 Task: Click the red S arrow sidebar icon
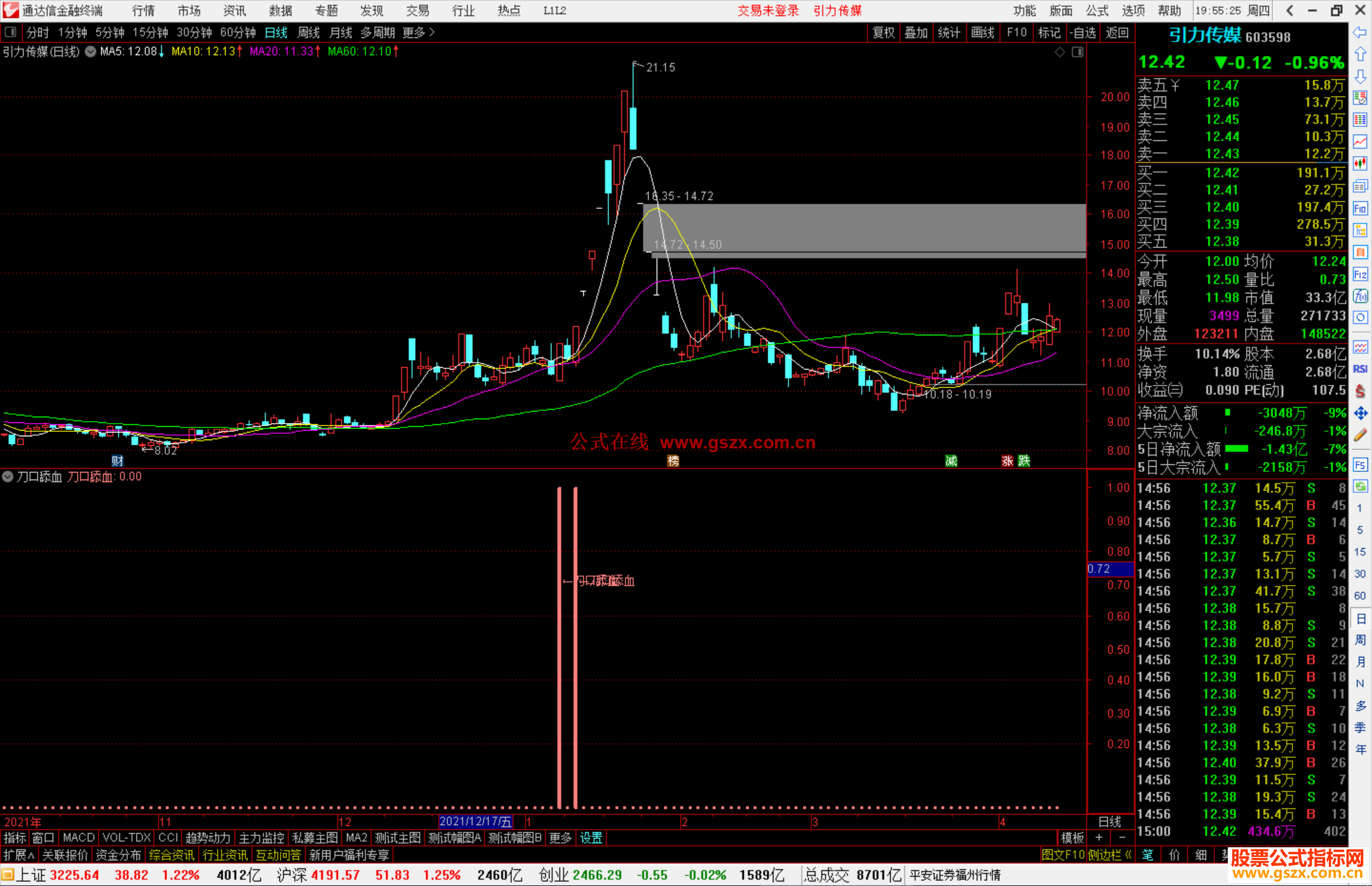tap(1360, 391)
